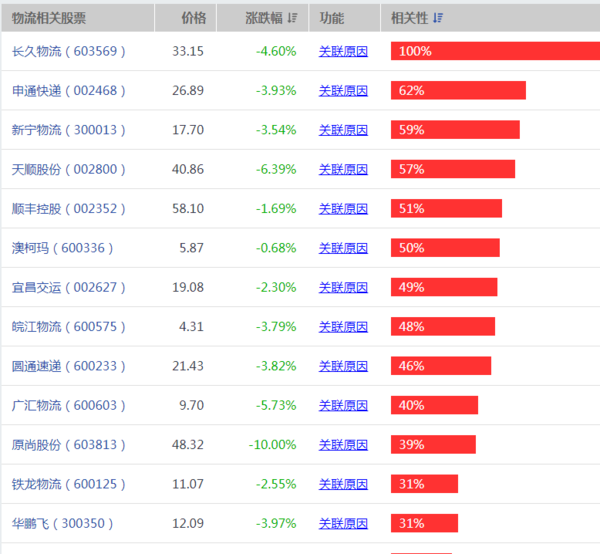Open 关联原因 link for 原尚股份
This screenshot has height=554, width=600.
(343, 445)
